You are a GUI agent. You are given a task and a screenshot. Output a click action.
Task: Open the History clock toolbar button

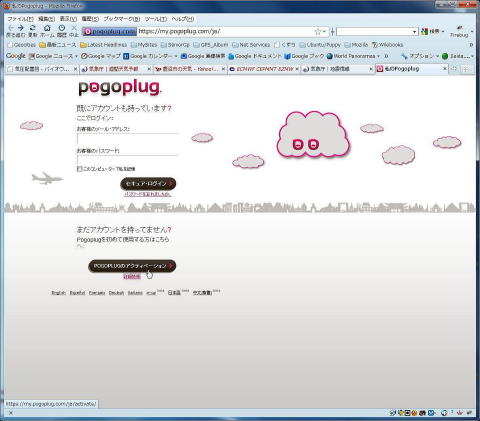tap(62, 28)
